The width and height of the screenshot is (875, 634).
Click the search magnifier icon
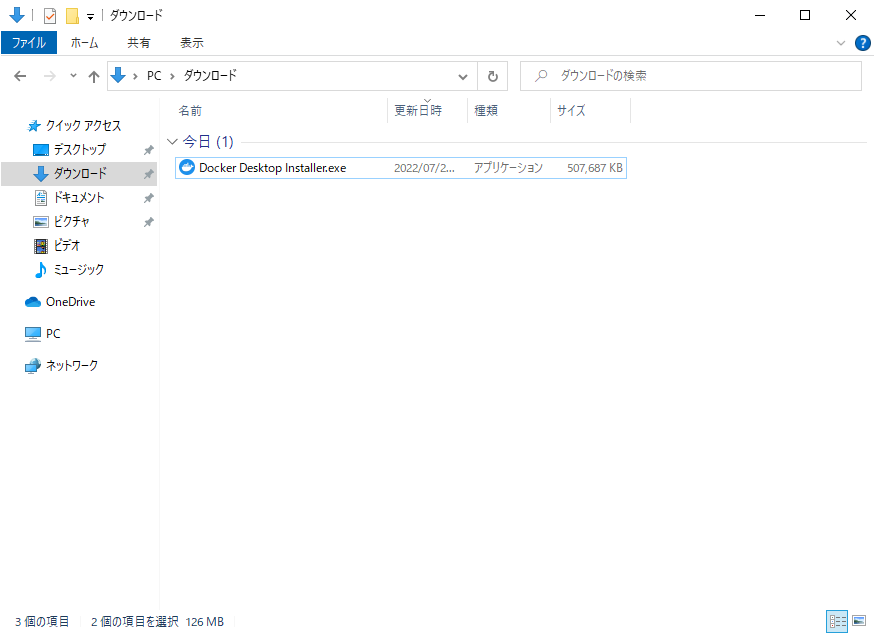tap(540, 75)
